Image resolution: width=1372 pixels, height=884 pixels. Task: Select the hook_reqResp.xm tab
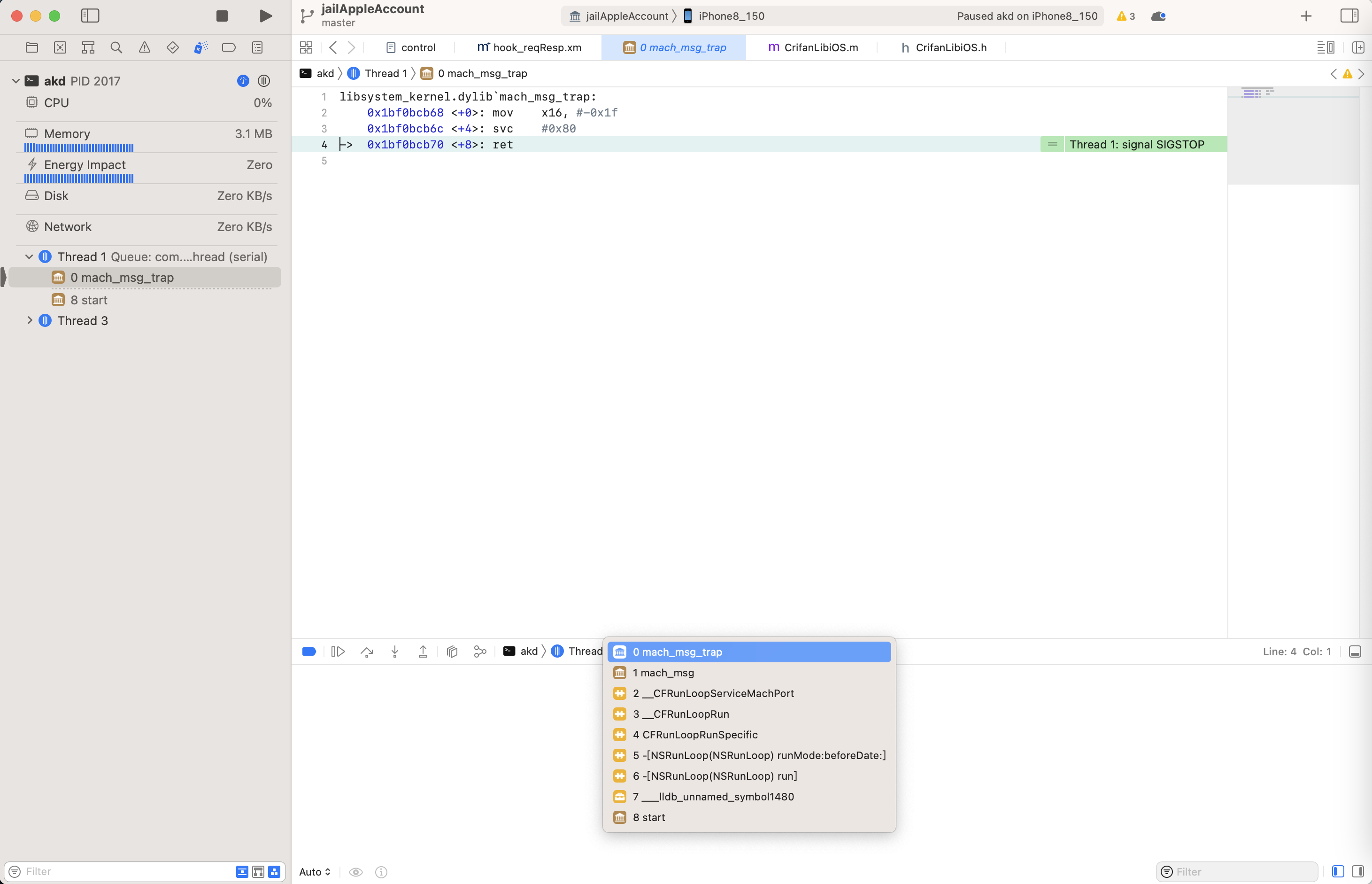537,47
